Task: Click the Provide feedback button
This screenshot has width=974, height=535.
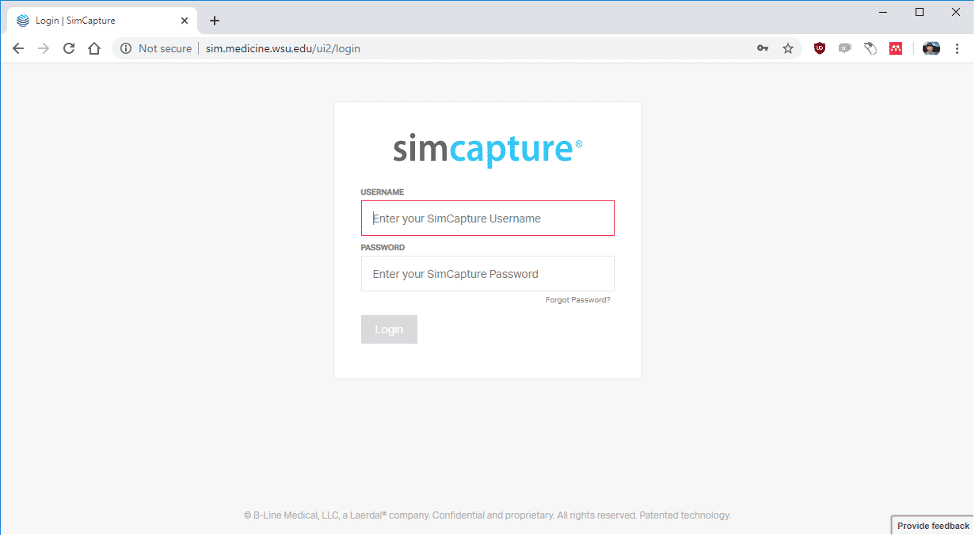Action: [x=933, y=526]
